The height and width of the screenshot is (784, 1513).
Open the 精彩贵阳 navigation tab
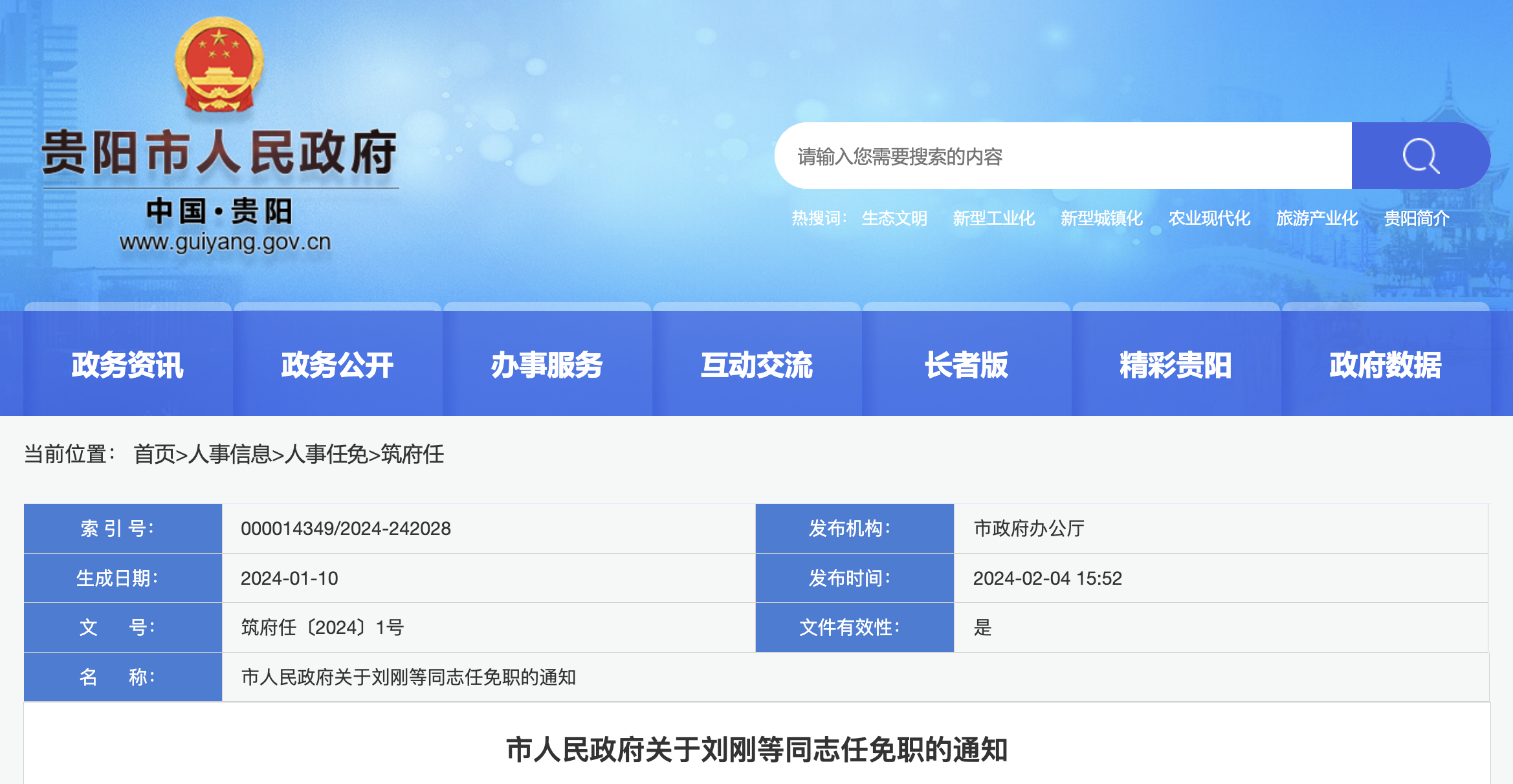pos(1176,365)
